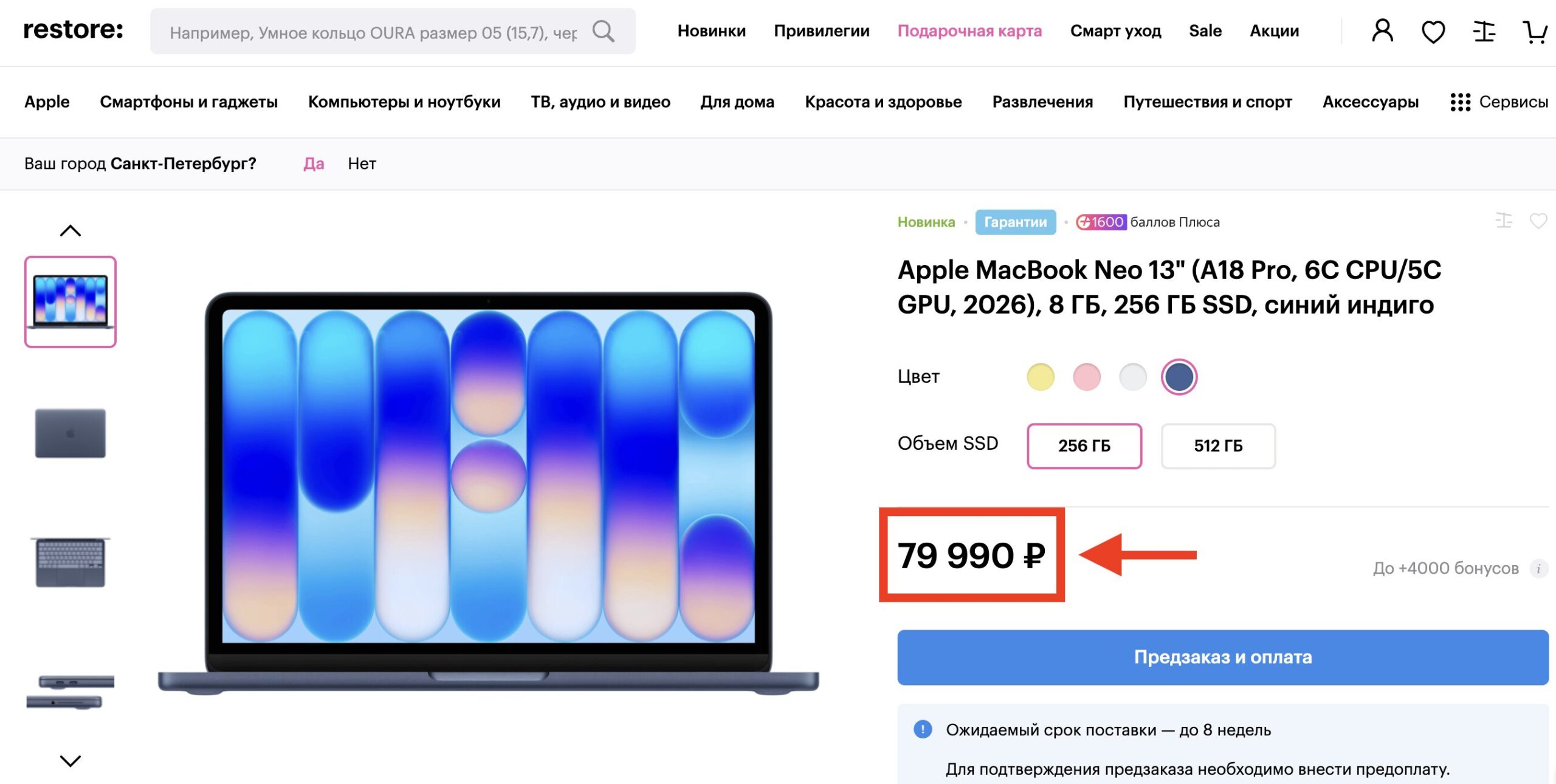Image resolution: width=1556 pixels, height=784 pixels.
Task: Open the wishlist heart icon in header
Action: point(1434,31)
